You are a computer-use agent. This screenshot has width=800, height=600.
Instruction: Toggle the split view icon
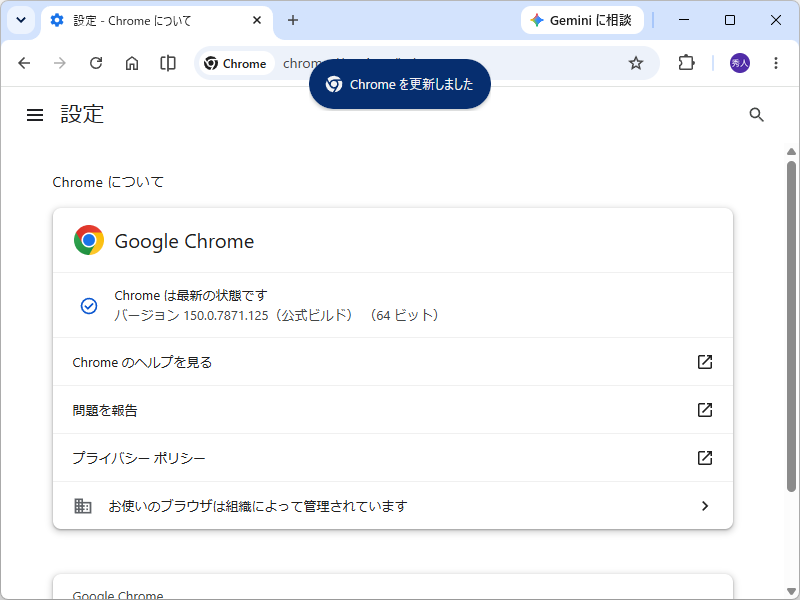168,63
